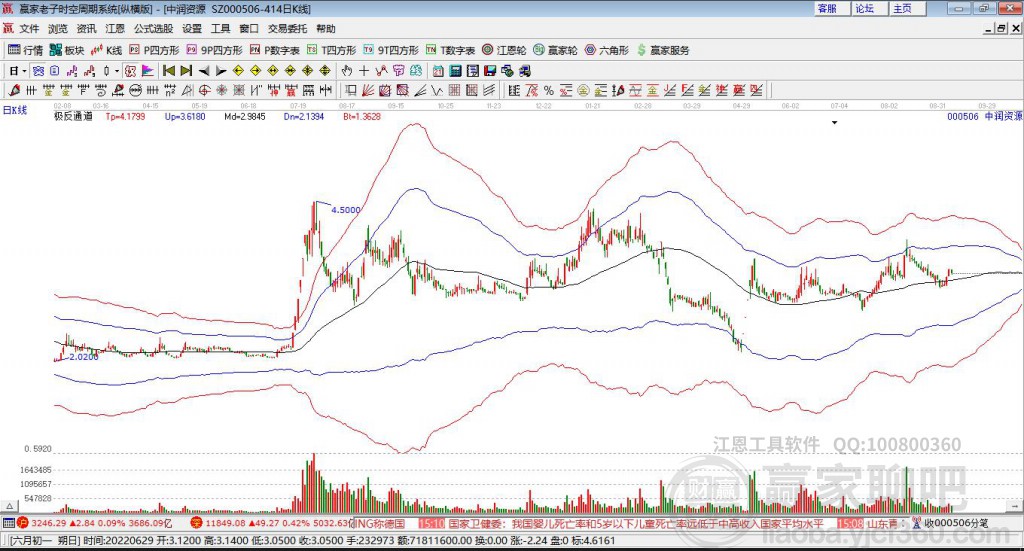Image resolution: width=1024 pixels, height=551 pixels.
Task: Select the percent sign tool
Action: point(549,90)
